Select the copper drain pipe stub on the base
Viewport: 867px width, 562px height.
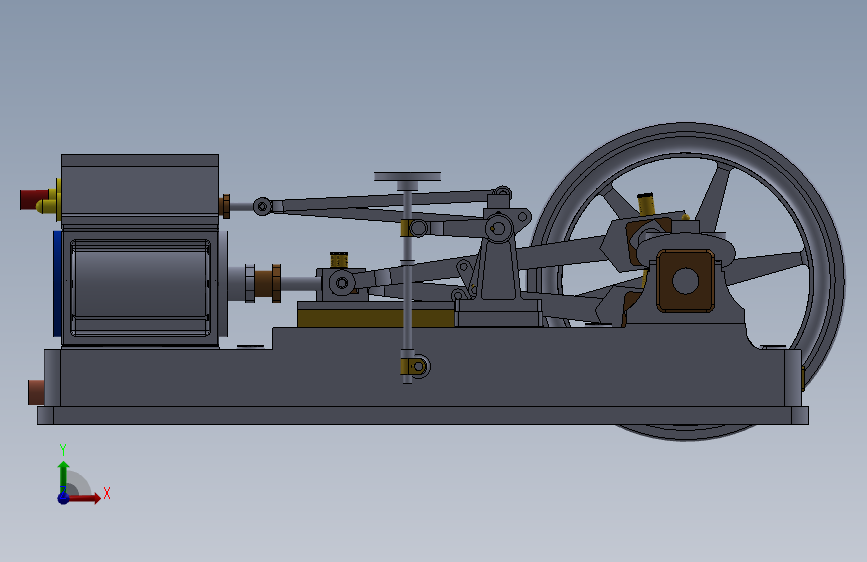click(x=36, y=392)
